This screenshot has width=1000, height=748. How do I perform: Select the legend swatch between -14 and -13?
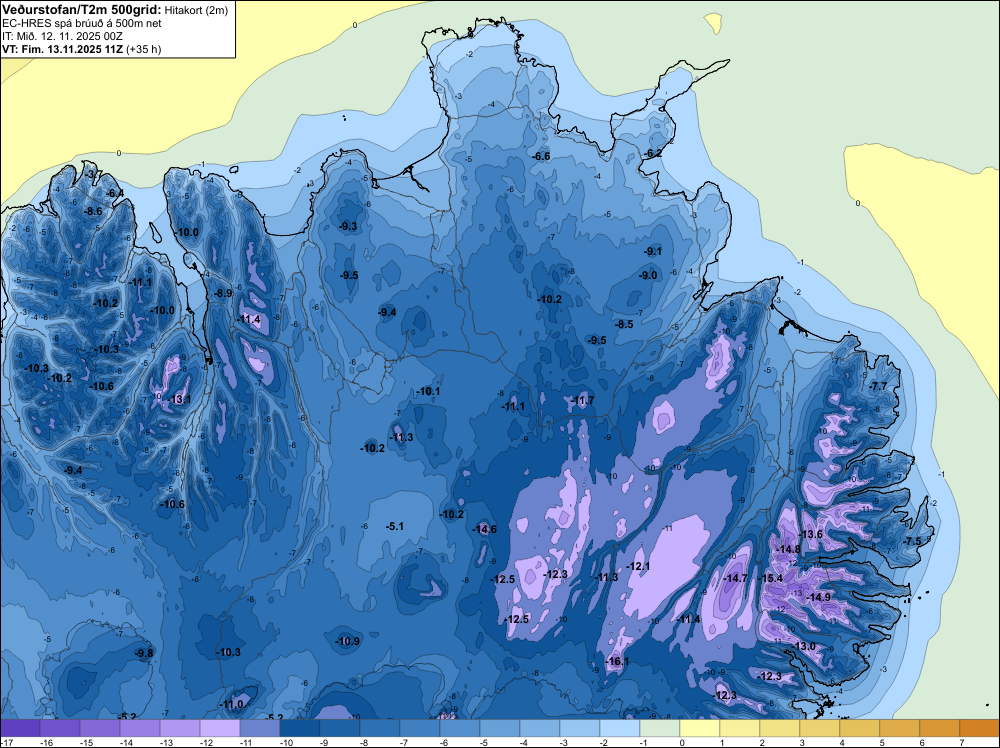140,728
